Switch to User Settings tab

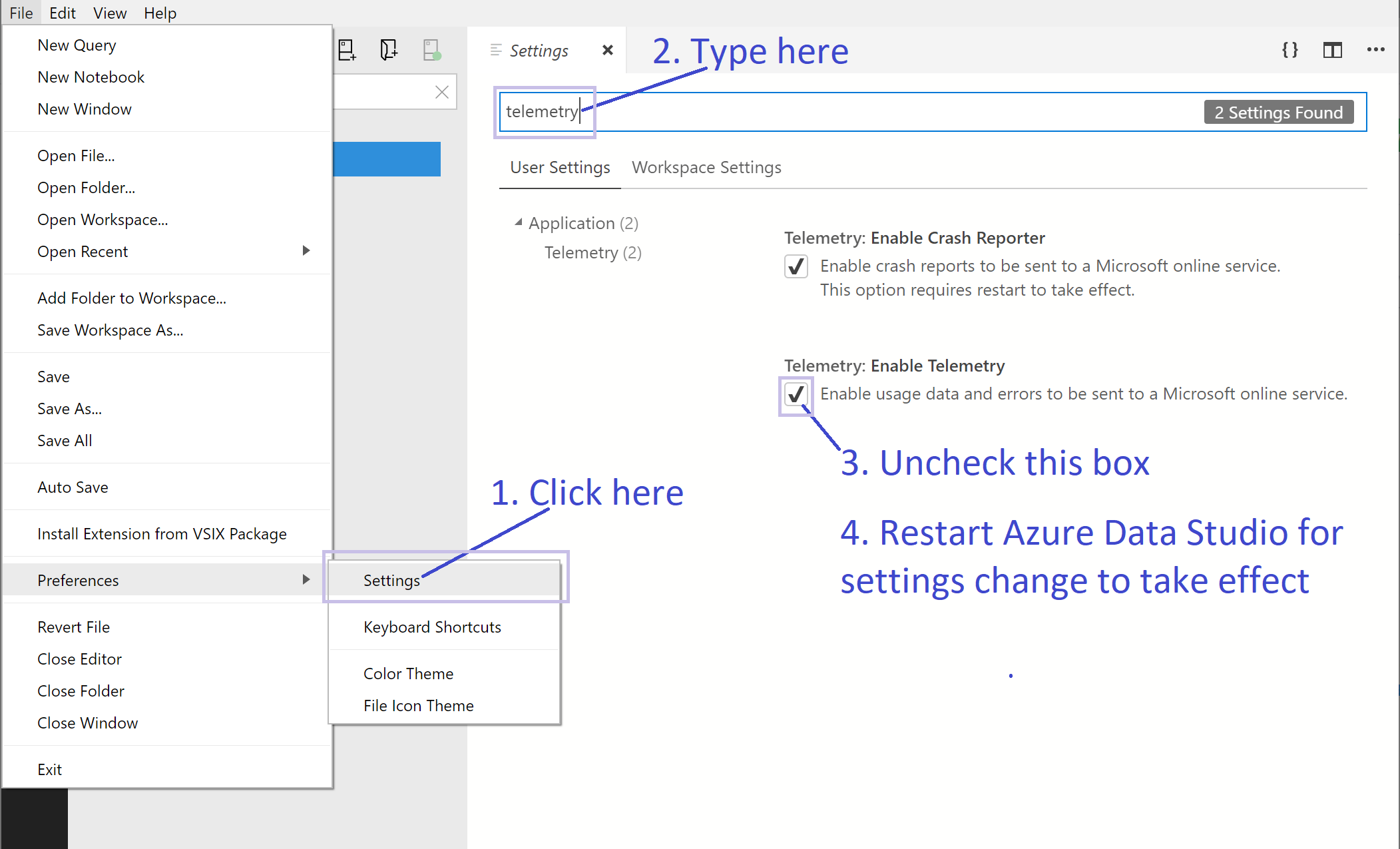point(560,168)
